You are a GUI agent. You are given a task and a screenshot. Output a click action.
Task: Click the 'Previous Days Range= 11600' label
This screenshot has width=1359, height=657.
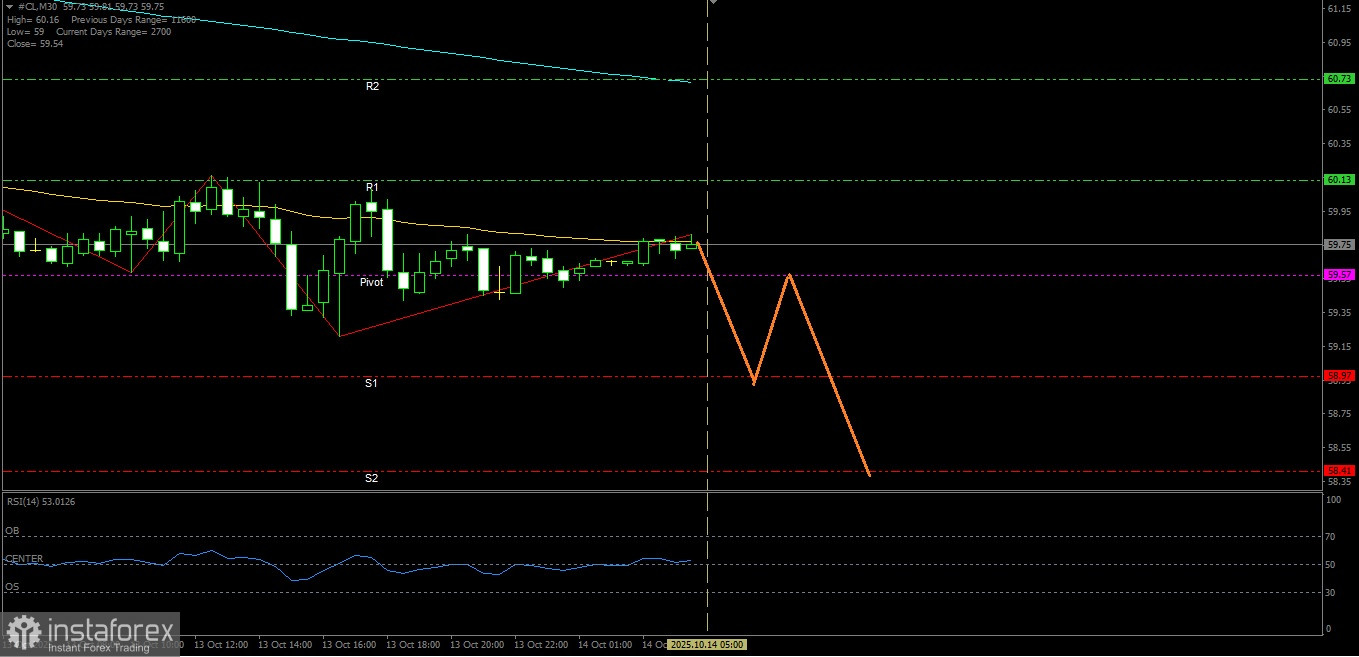(x=134, y=19)
